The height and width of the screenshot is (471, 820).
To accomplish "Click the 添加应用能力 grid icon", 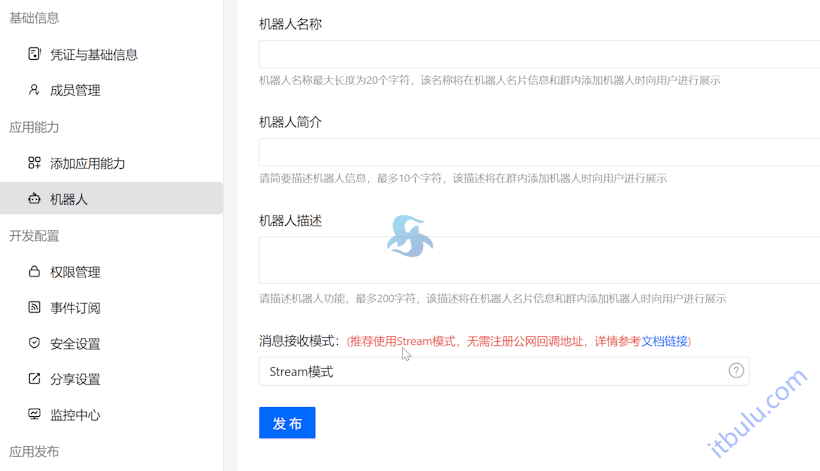I will [34, 163].
